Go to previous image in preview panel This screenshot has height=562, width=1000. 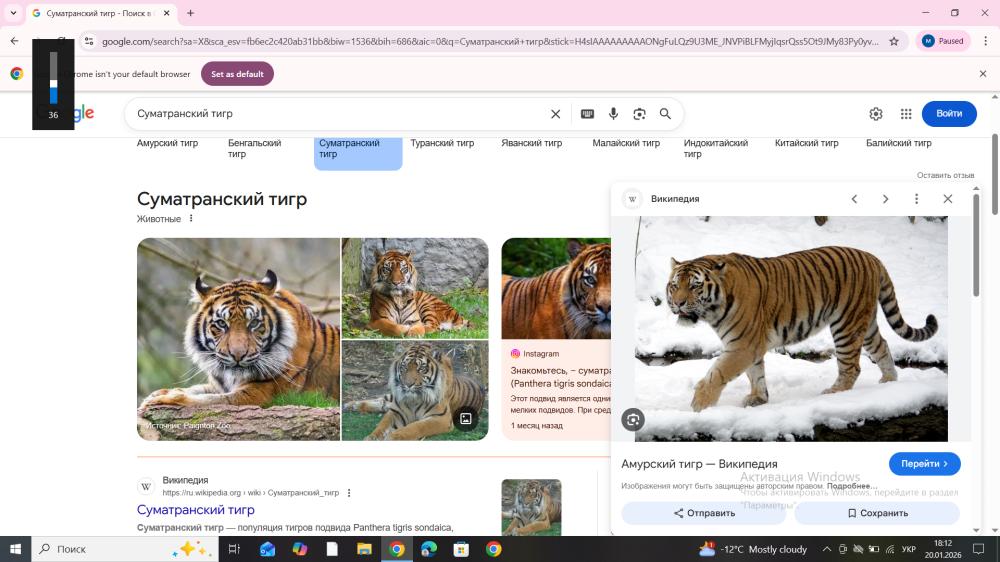tap(854, 199)
